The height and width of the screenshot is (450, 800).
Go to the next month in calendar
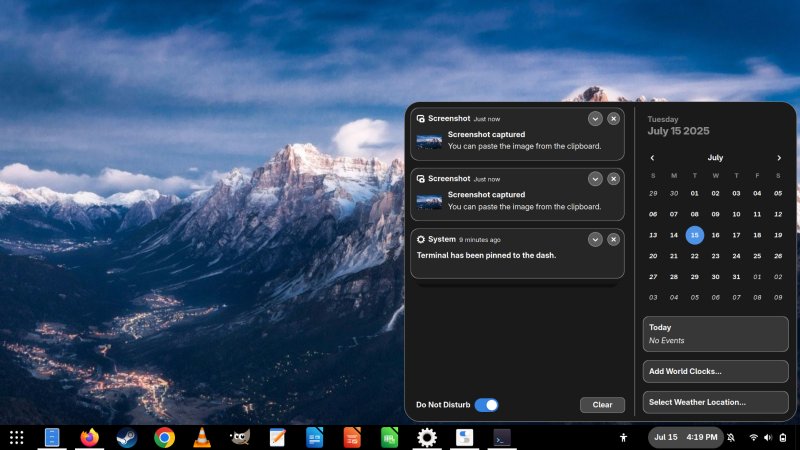[779, 158]
